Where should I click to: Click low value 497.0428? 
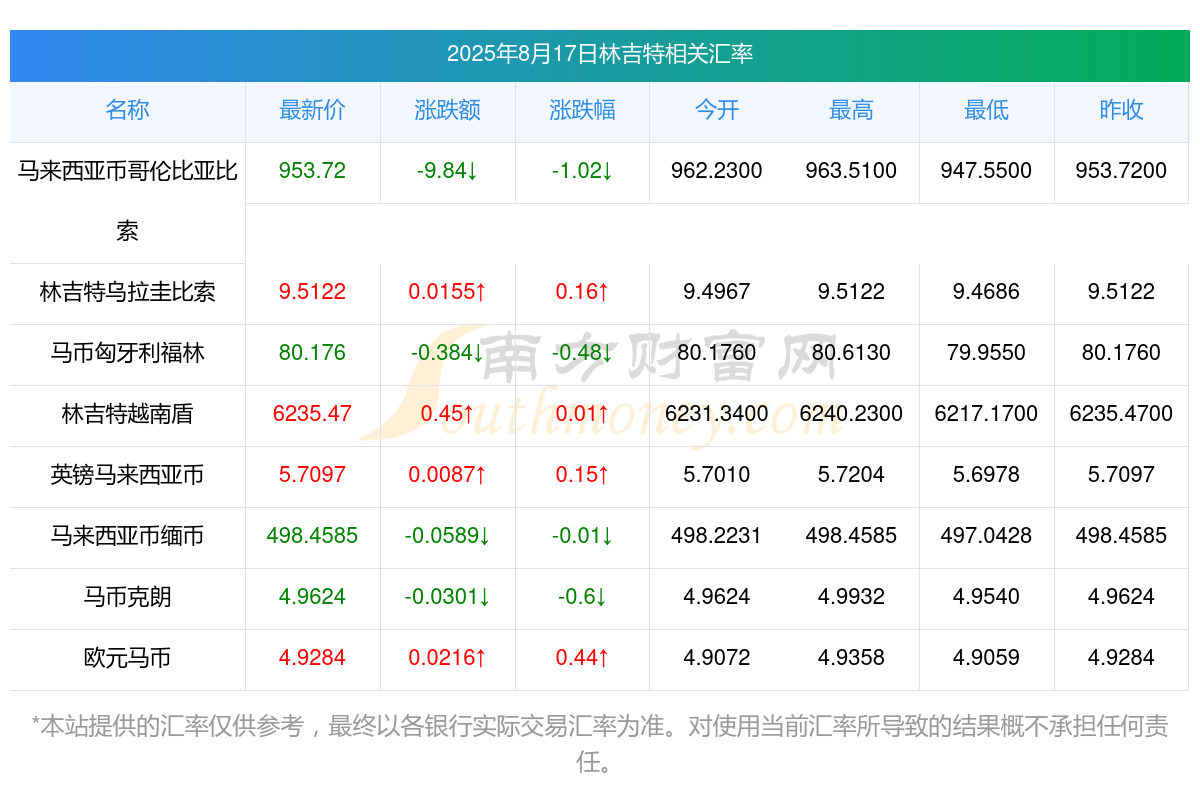986,536
